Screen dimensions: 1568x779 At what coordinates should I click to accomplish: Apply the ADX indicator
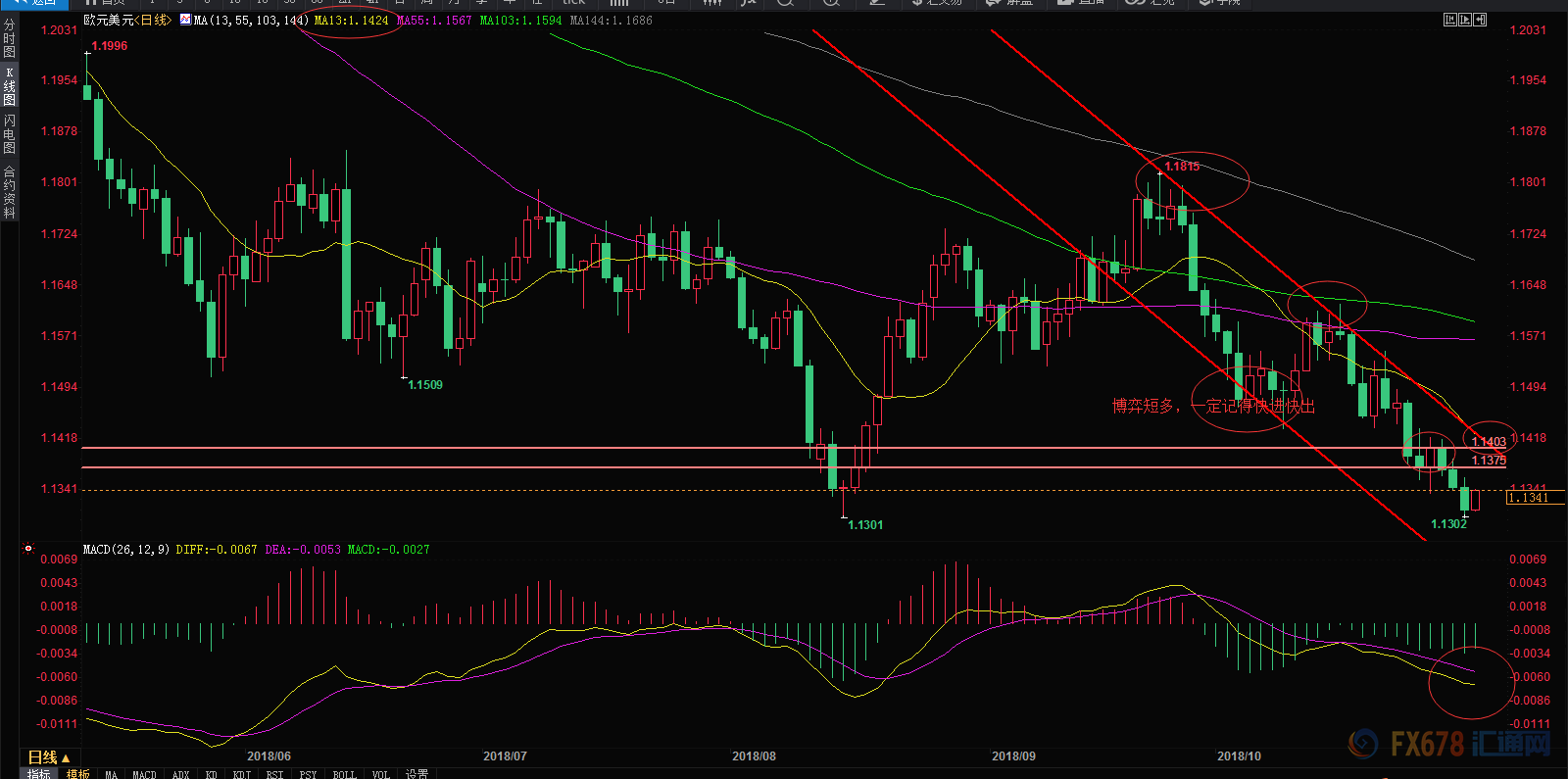coord(180,774)
